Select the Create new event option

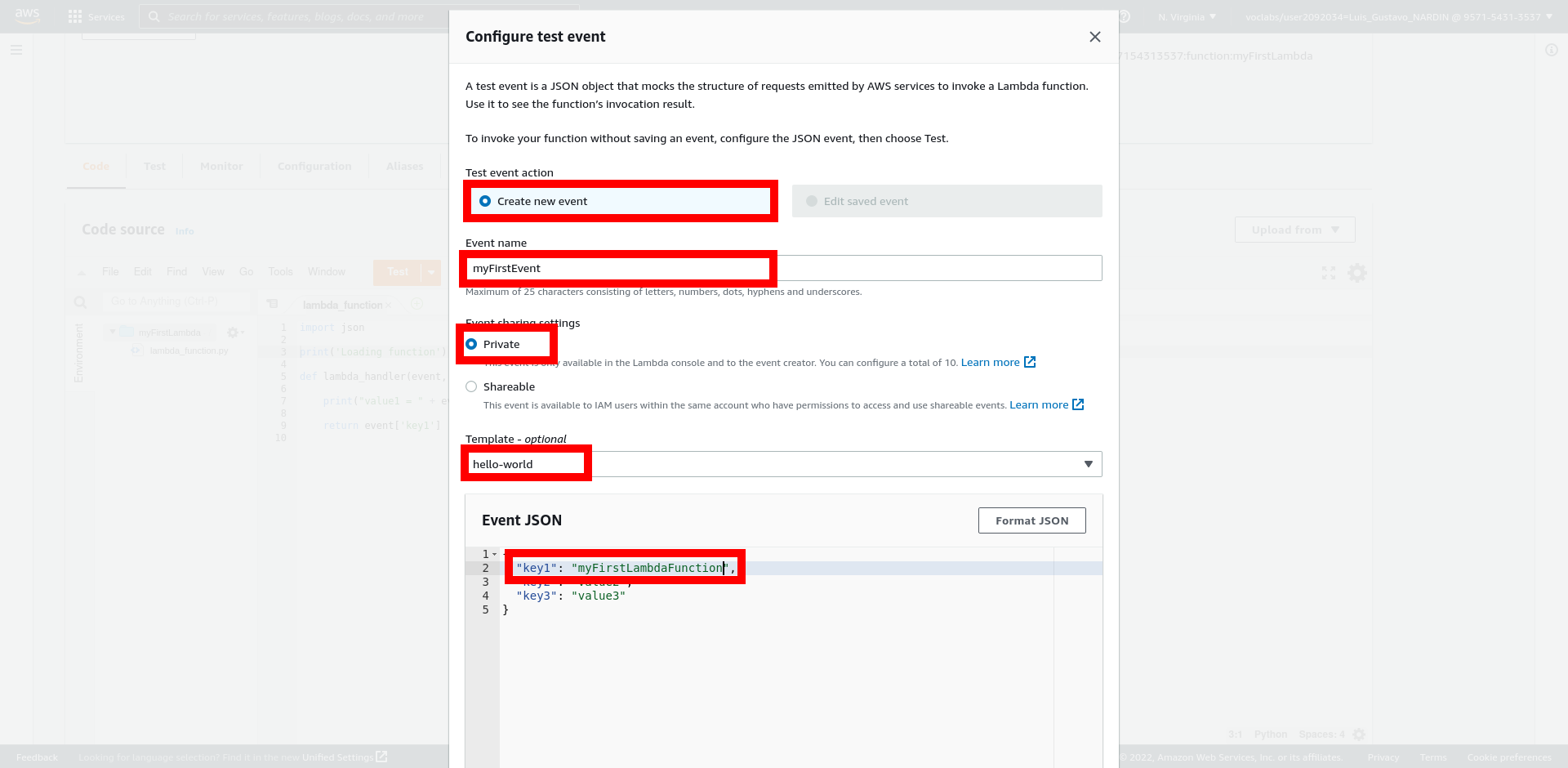point(485,201)
